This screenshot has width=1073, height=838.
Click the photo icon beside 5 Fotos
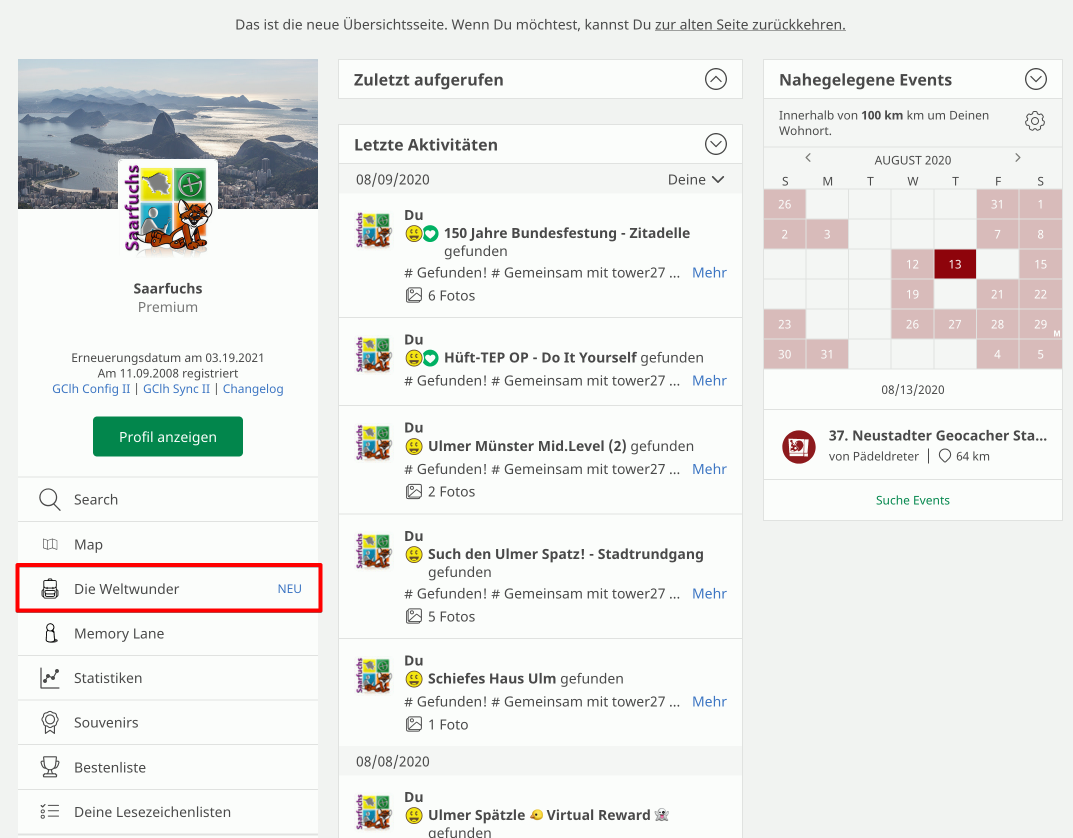tap(413, 616)
